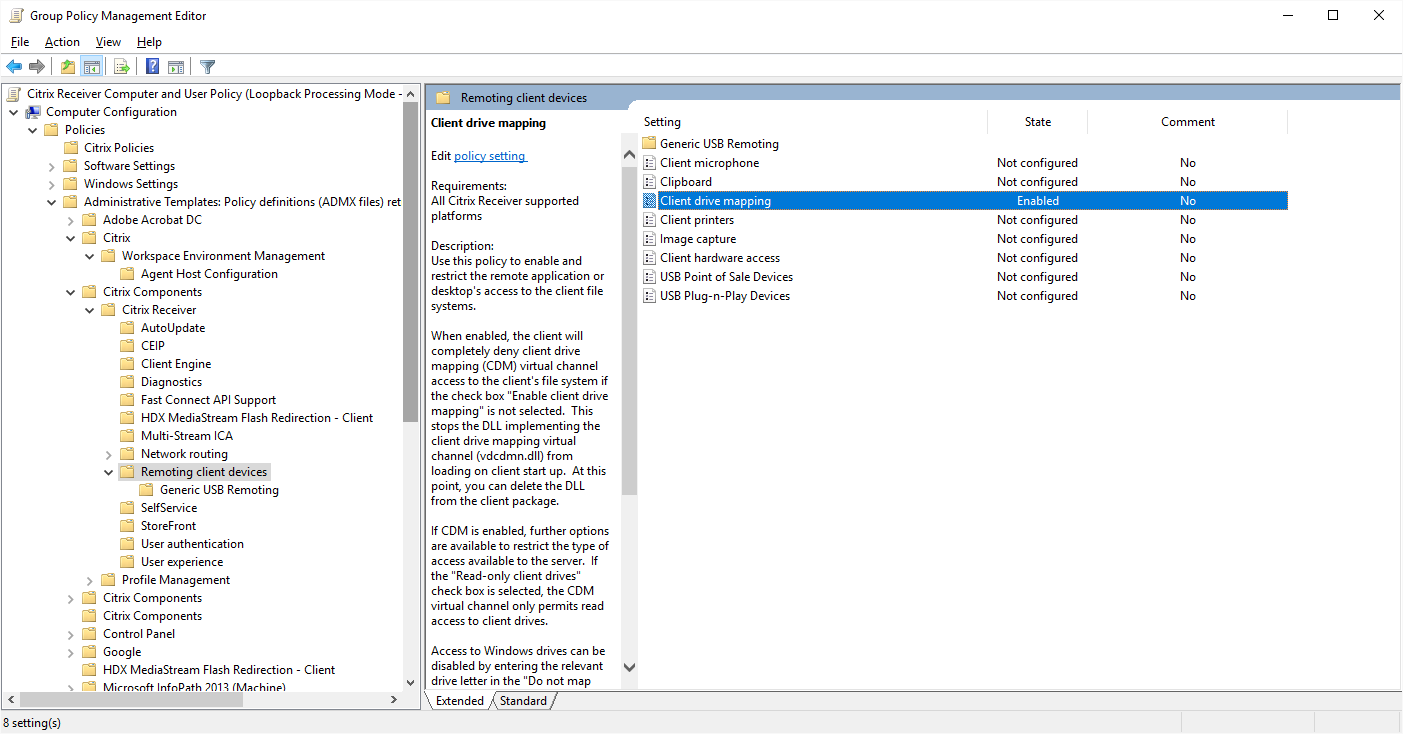Image resolution: width=1403 pixels, height=734 pixels.
Task: Switch to the Standard tab
Action: coord(523,701)
